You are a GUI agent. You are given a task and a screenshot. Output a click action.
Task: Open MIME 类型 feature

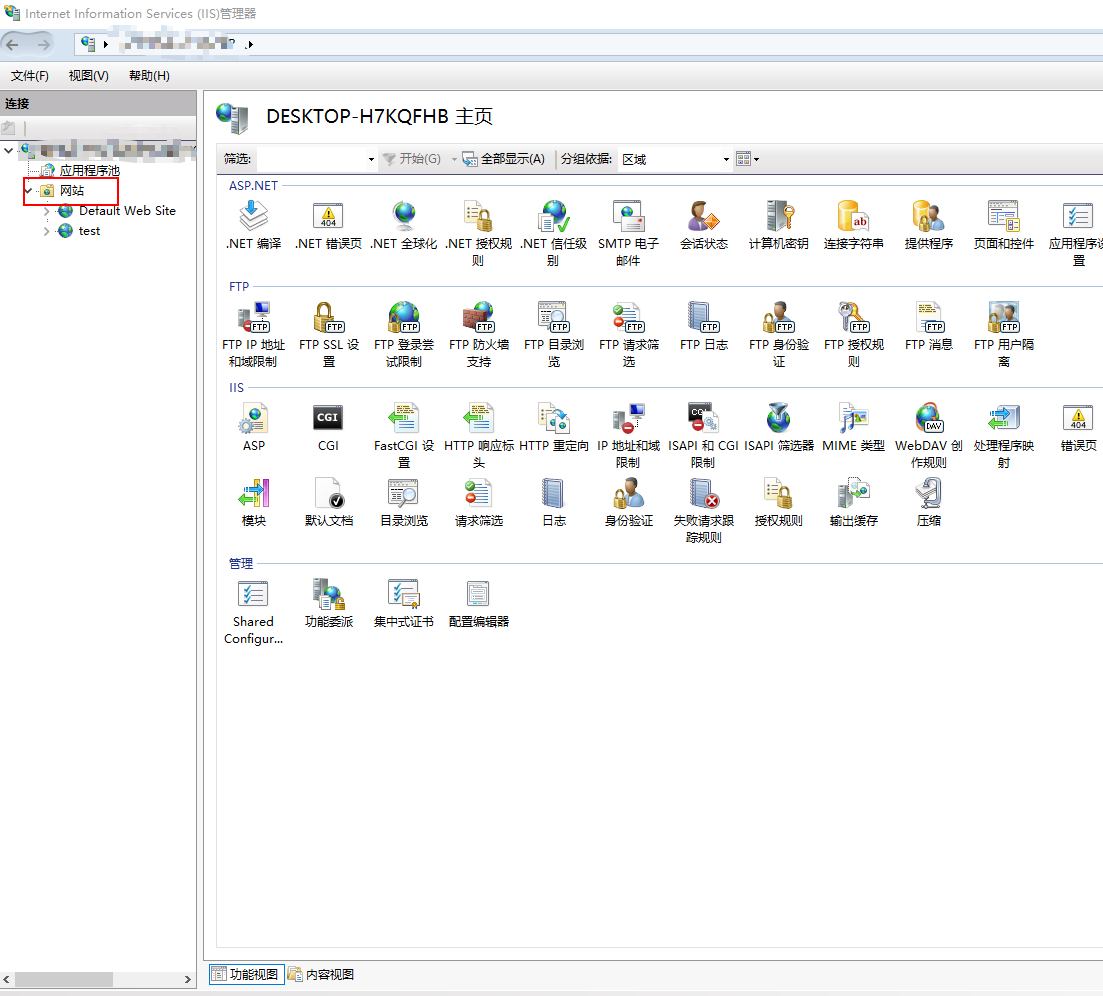(x=853, y=428)
